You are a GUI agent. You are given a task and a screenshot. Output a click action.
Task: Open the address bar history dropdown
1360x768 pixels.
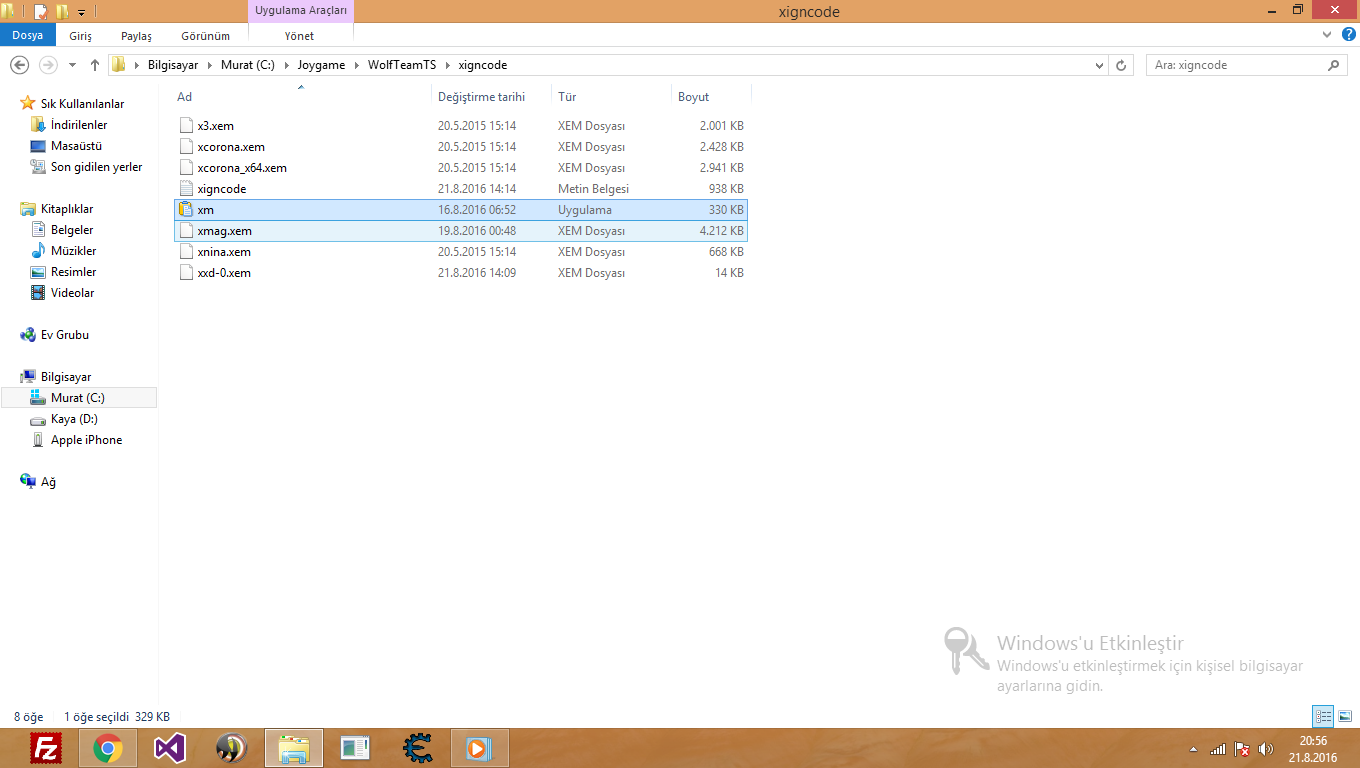[1100, 65]
